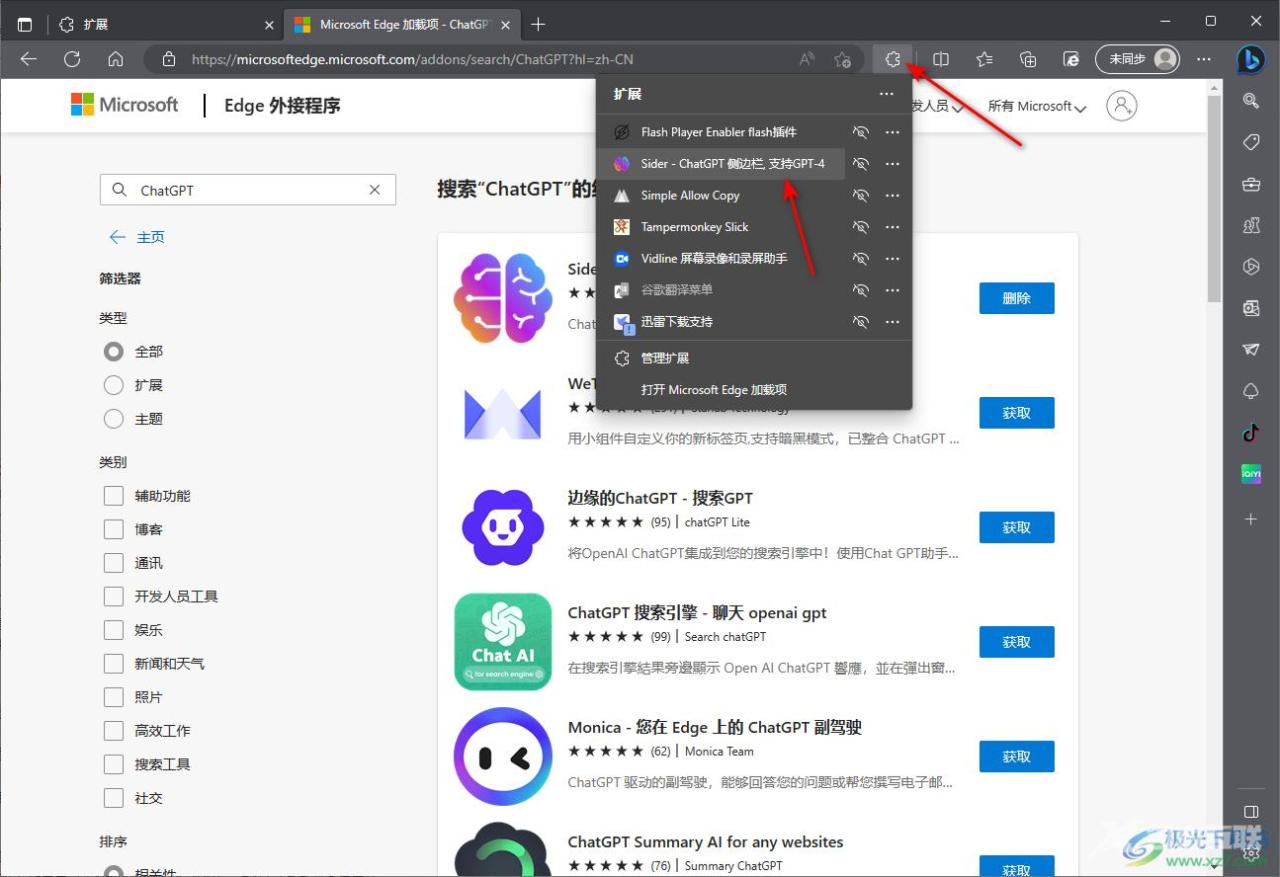Expand the 所有 Microsoft dropdown
This screenshot has width=1280, height=877.
point(1037,106)
